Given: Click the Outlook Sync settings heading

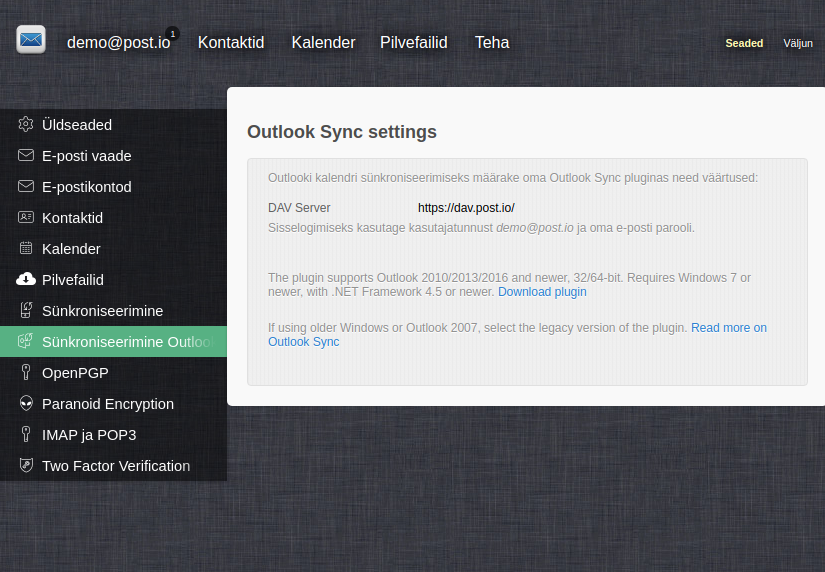Looking at the screenshot, I should point(342,132).
